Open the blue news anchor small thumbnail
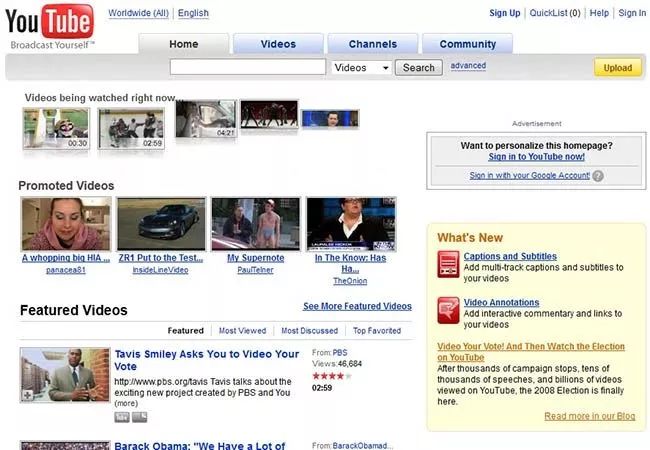This screenshot has height=450, width=650. (x=330, y=119)
